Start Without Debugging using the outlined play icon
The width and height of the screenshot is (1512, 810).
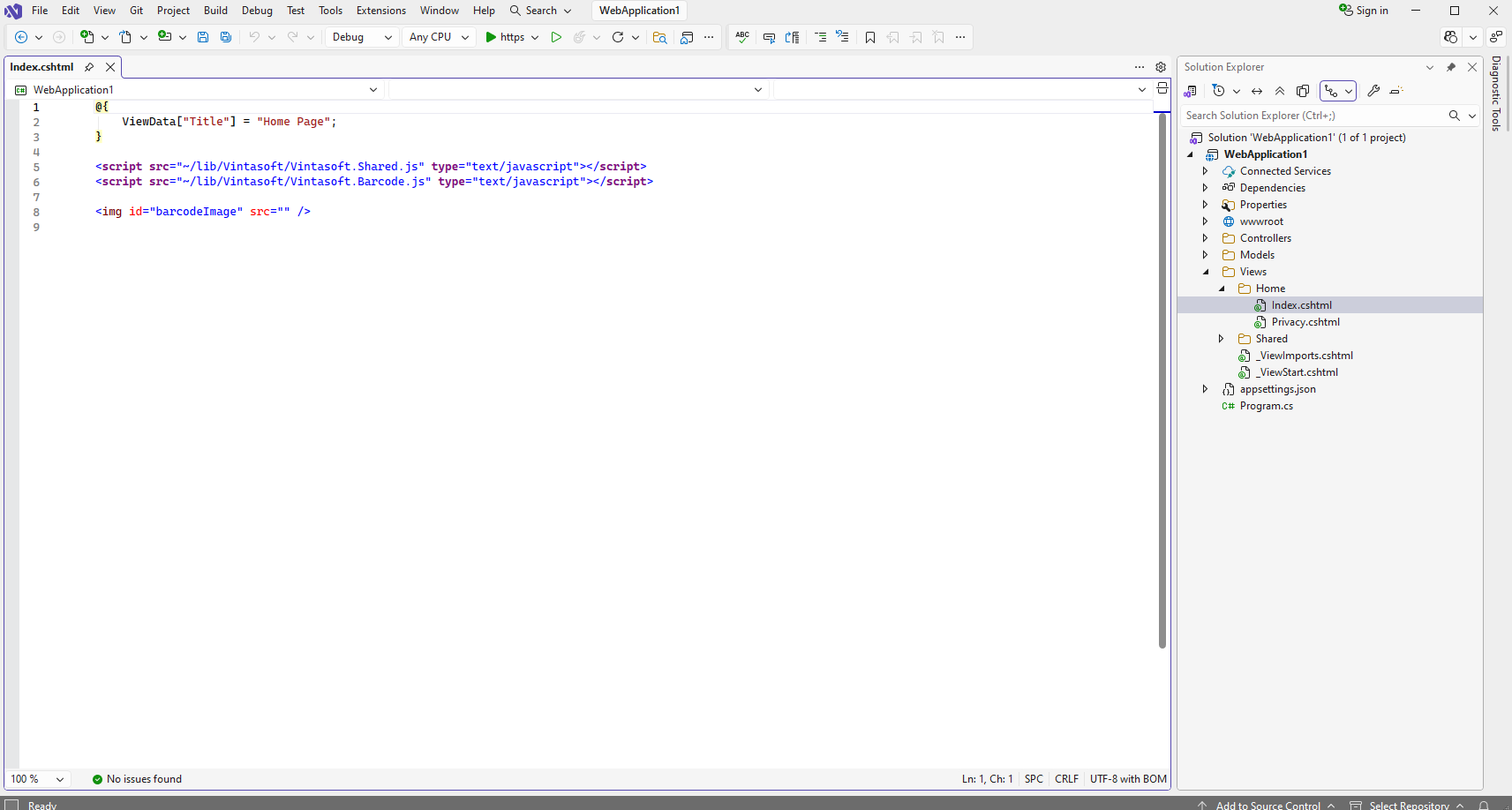pyautogui.click(x=556, y=37)
